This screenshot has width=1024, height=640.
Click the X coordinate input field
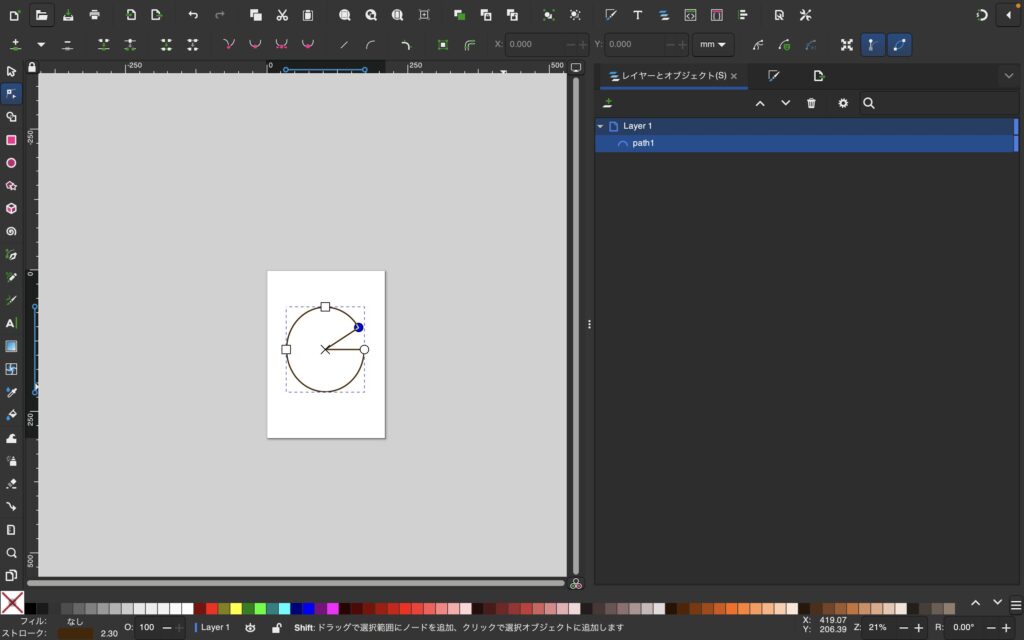click(x=536, y=44)
